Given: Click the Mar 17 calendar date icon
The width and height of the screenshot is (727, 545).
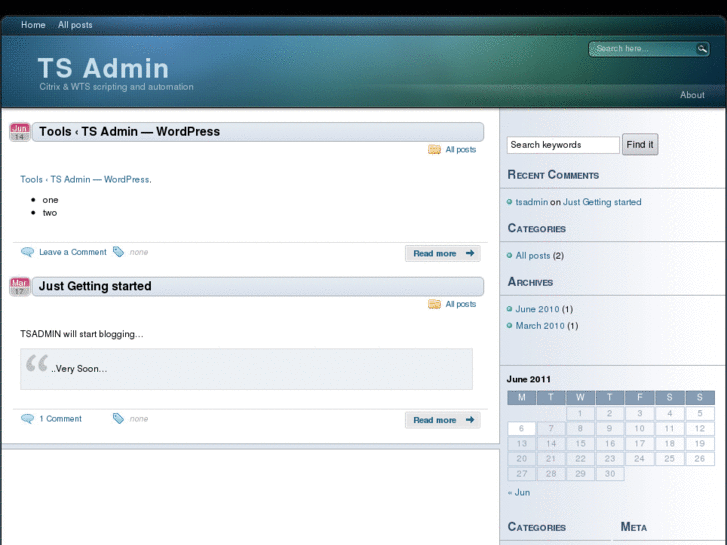Looking at the screenshot, I should pyautogui.click(x=19, y=287).
